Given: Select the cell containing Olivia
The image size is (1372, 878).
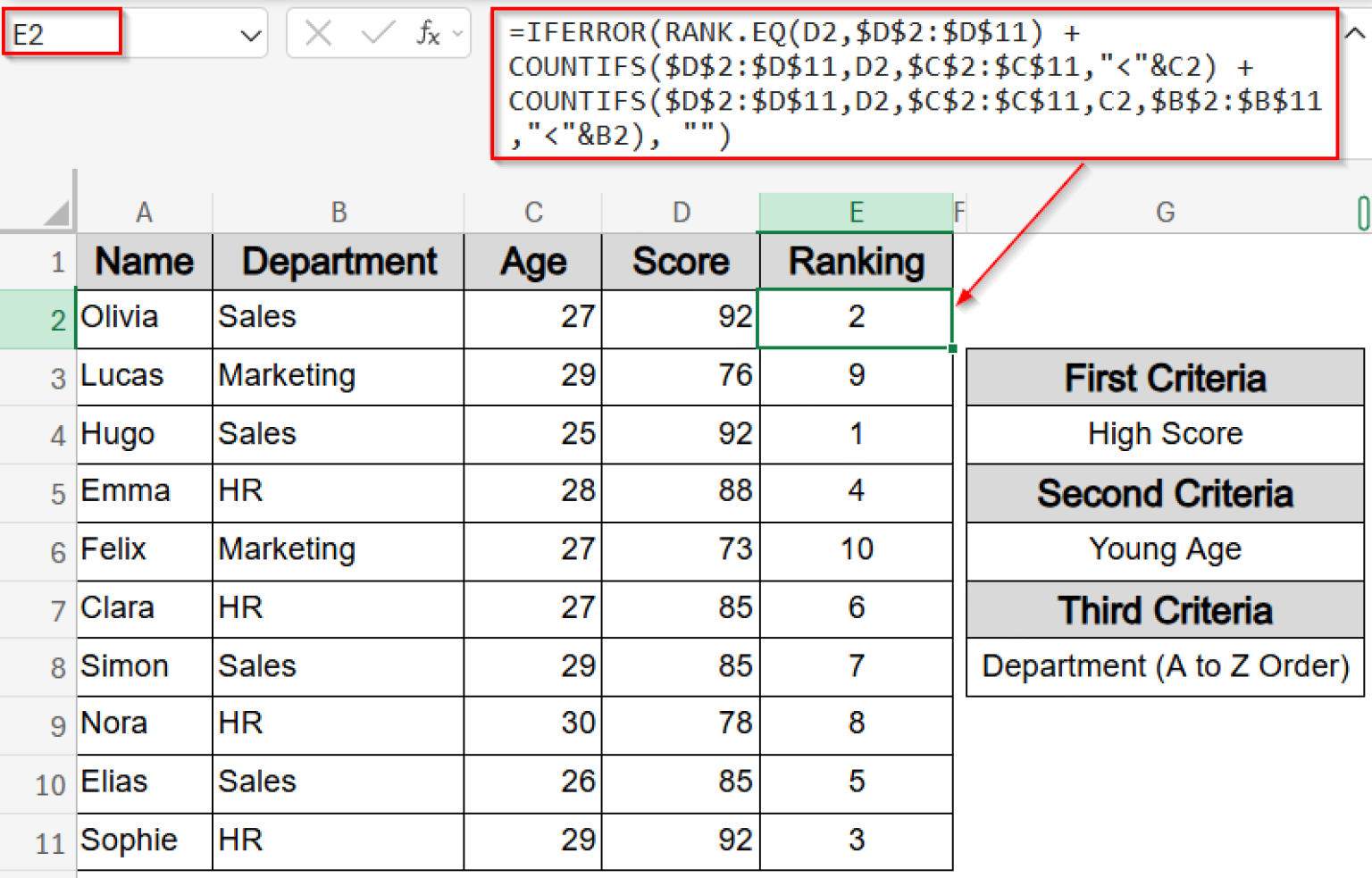Looking at the screenshot, I should tap(143, 319).
